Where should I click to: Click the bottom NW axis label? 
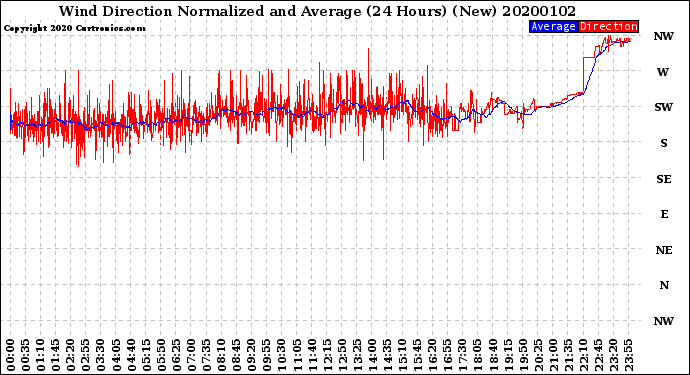[x=663, y=321]
